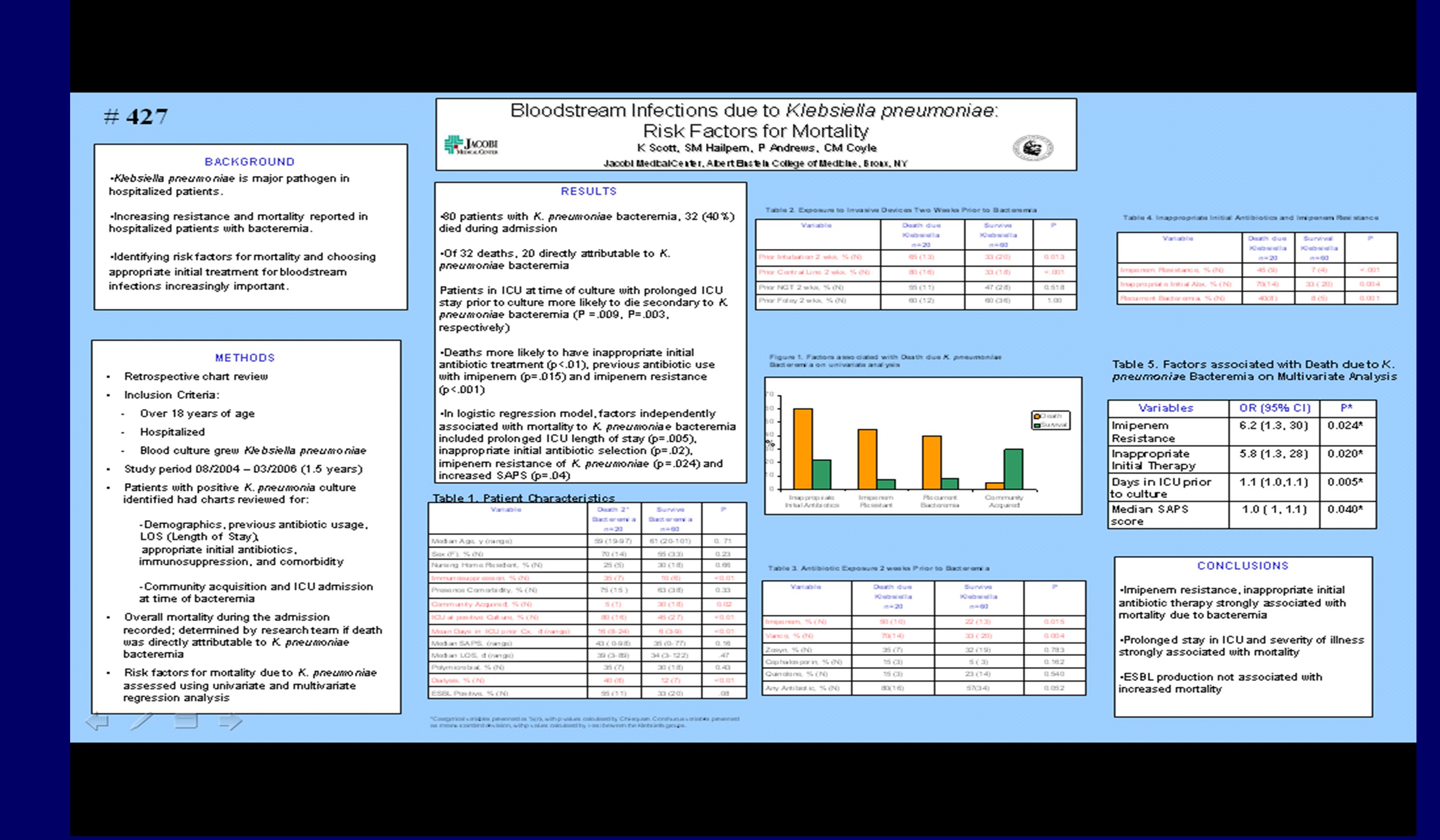
Task: Advance to next slide with right arrow icon
Action: (231, 721)
